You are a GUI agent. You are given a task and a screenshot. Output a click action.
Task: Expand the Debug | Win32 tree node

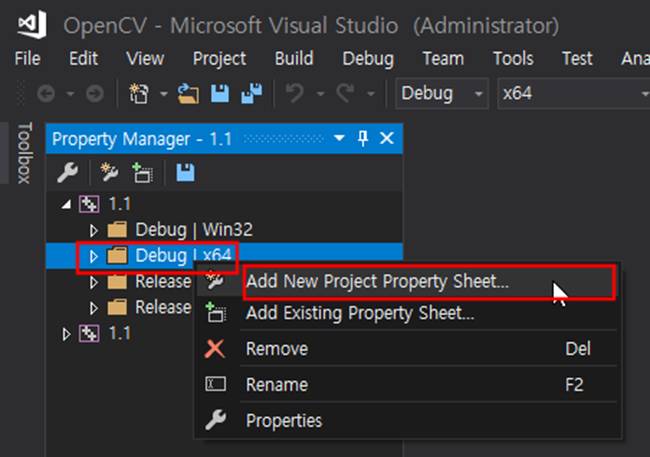pyautogui.click(x=95, y=230)
